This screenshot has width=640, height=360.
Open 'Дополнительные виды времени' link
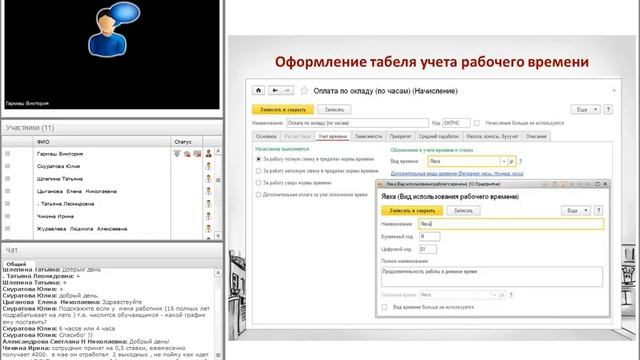[456, 173]
